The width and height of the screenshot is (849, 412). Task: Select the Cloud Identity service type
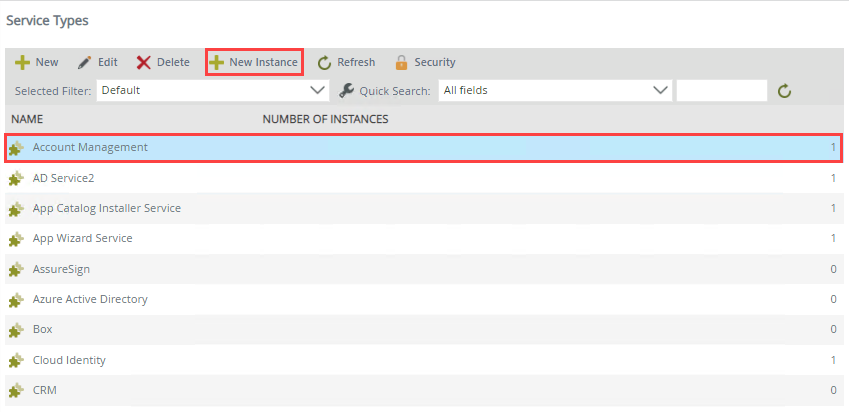(x=423, y=360)
